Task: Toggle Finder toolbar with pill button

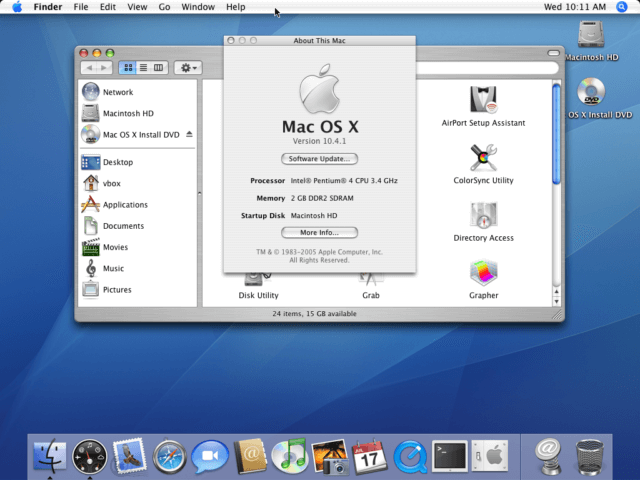Action: [x=553, y=53]
